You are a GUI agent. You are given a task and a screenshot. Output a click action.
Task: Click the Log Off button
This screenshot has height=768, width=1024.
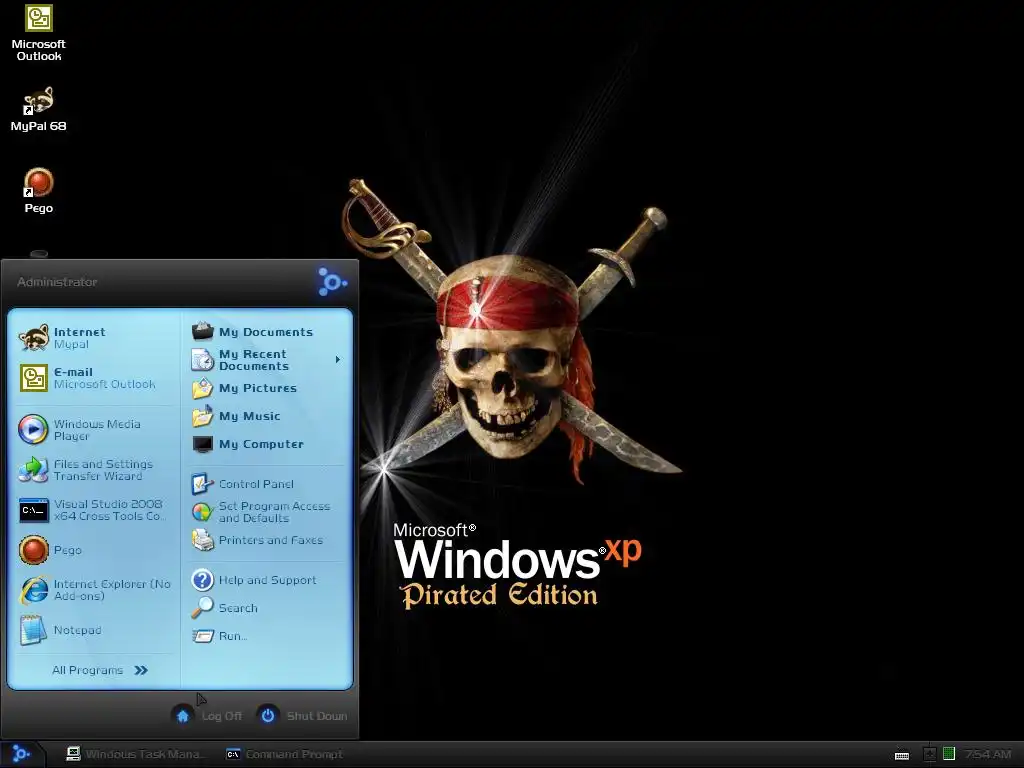click(x=208, y=716)
